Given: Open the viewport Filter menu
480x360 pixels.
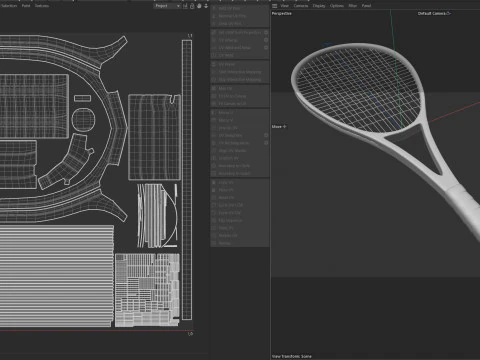Looking at the screenshot, I should click(353, 6).
